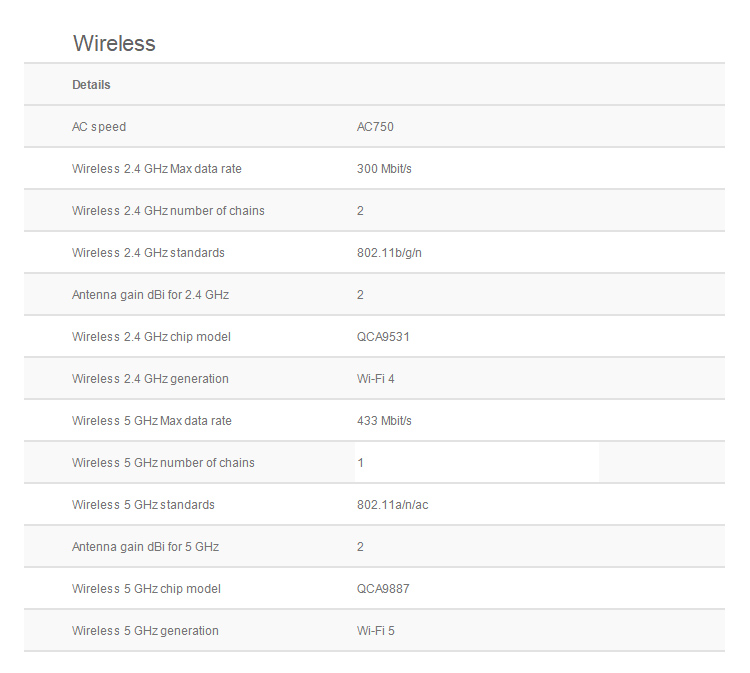Viewport: 750px width, 673px height.
Task: Click Wireless 2.4 GHz number of chains label
Action: (168, 211)
